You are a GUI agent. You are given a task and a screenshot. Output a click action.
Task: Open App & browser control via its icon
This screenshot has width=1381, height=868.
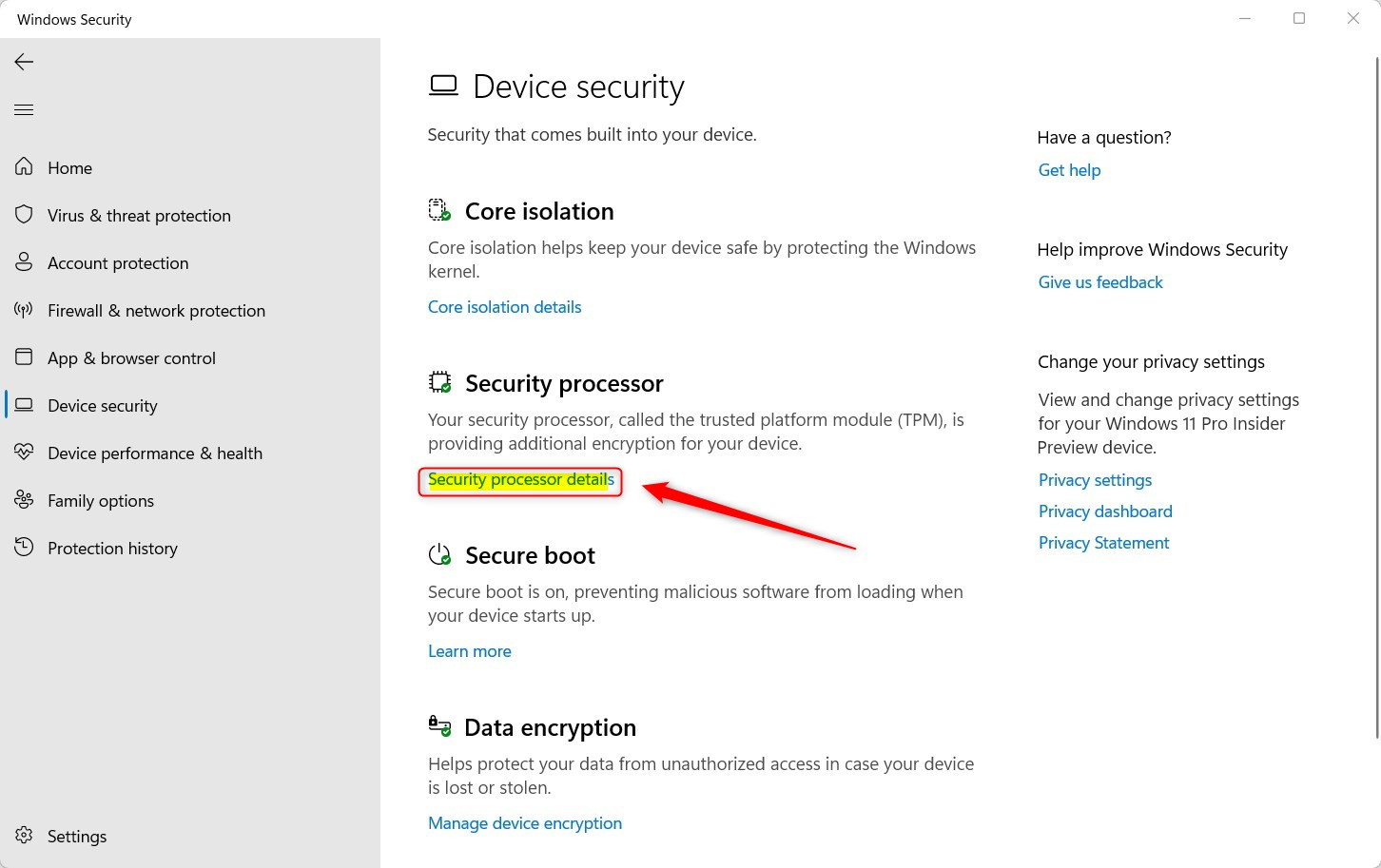pos(24,357)
